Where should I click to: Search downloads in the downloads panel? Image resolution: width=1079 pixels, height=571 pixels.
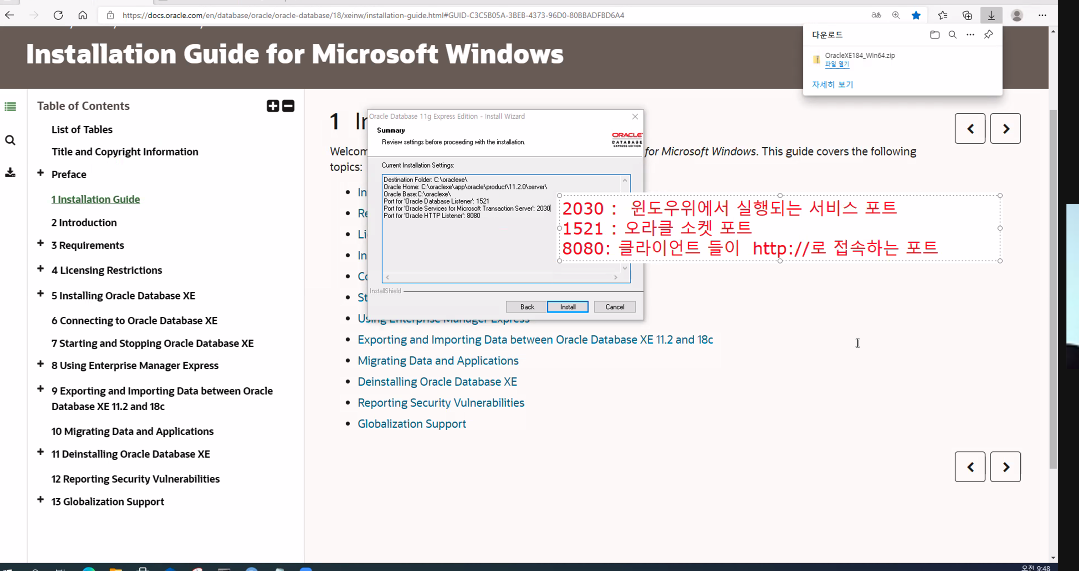tap(952, 34)
